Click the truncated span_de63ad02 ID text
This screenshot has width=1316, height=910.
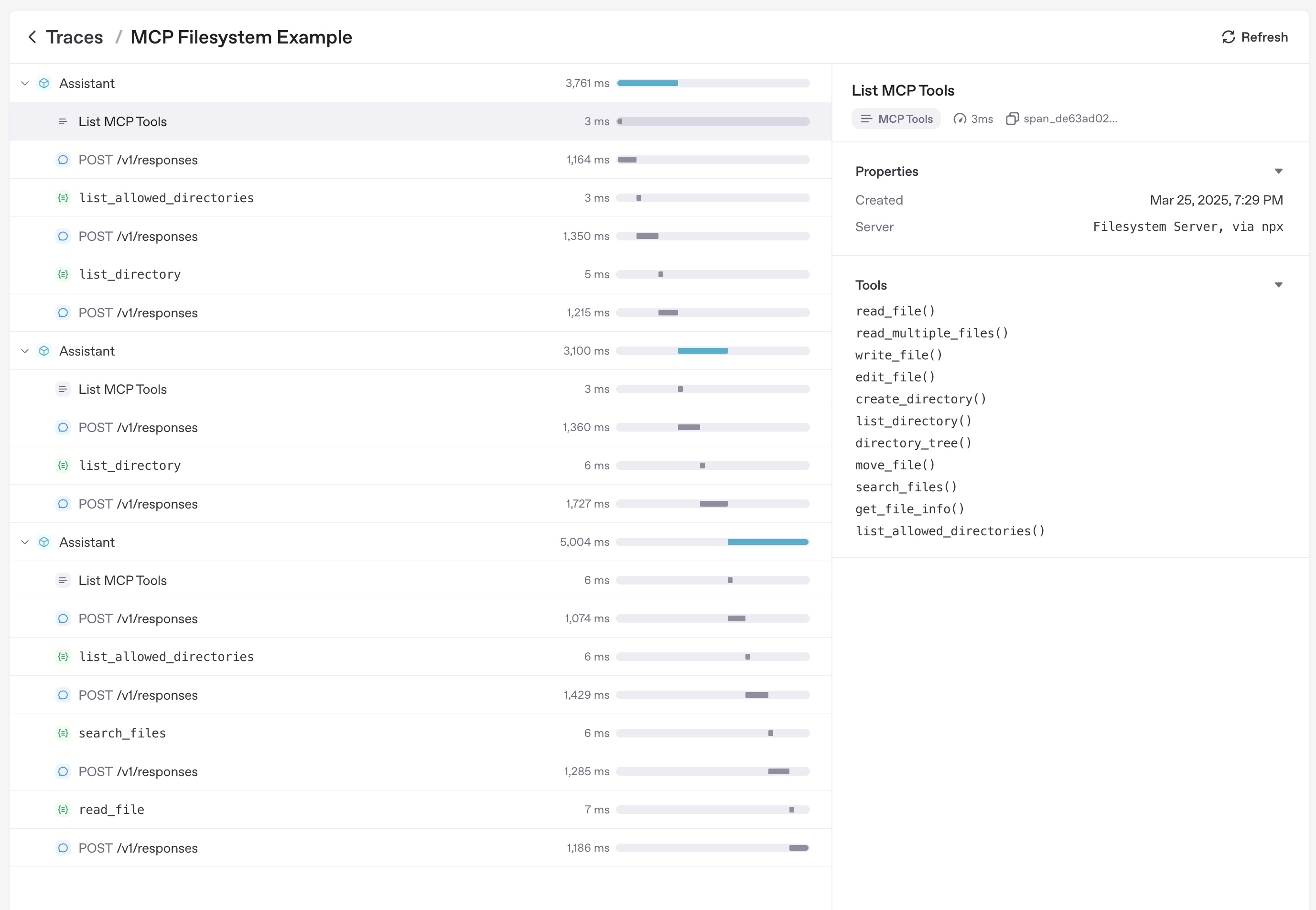click(1070, 119)
